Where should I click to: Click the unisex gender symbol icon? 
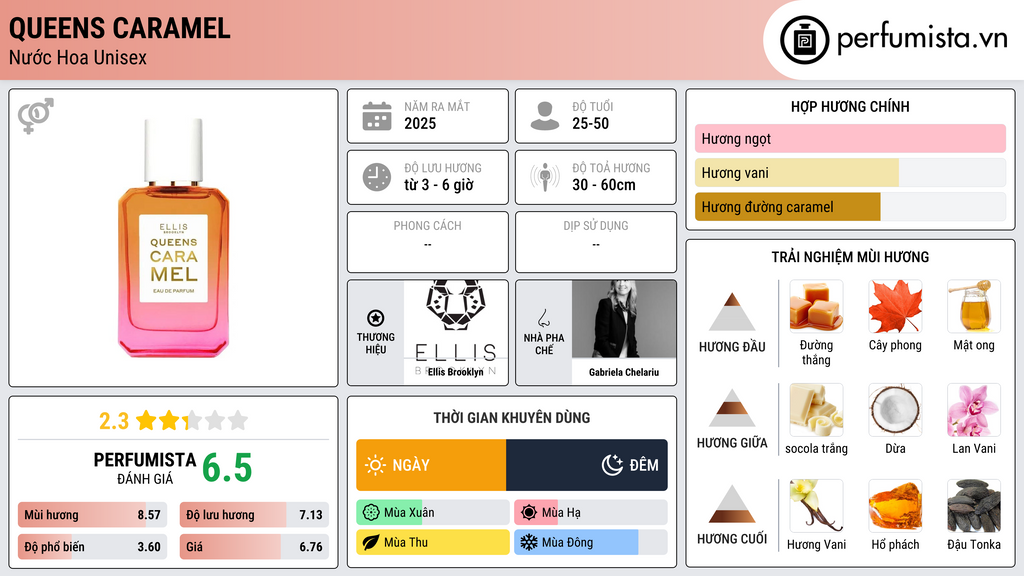click(35, 116)
